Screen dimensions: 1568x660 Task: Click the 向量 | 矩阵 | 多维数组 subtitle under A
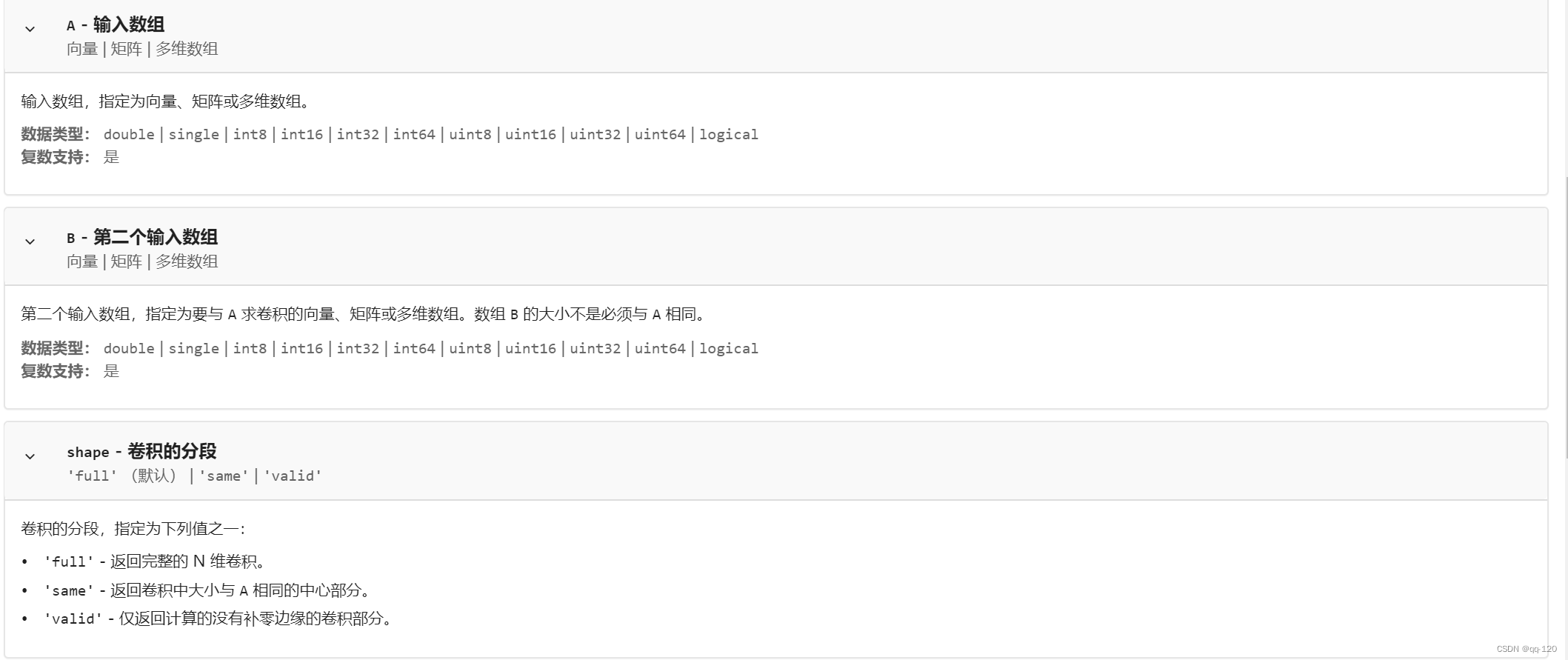pos(142,49)
